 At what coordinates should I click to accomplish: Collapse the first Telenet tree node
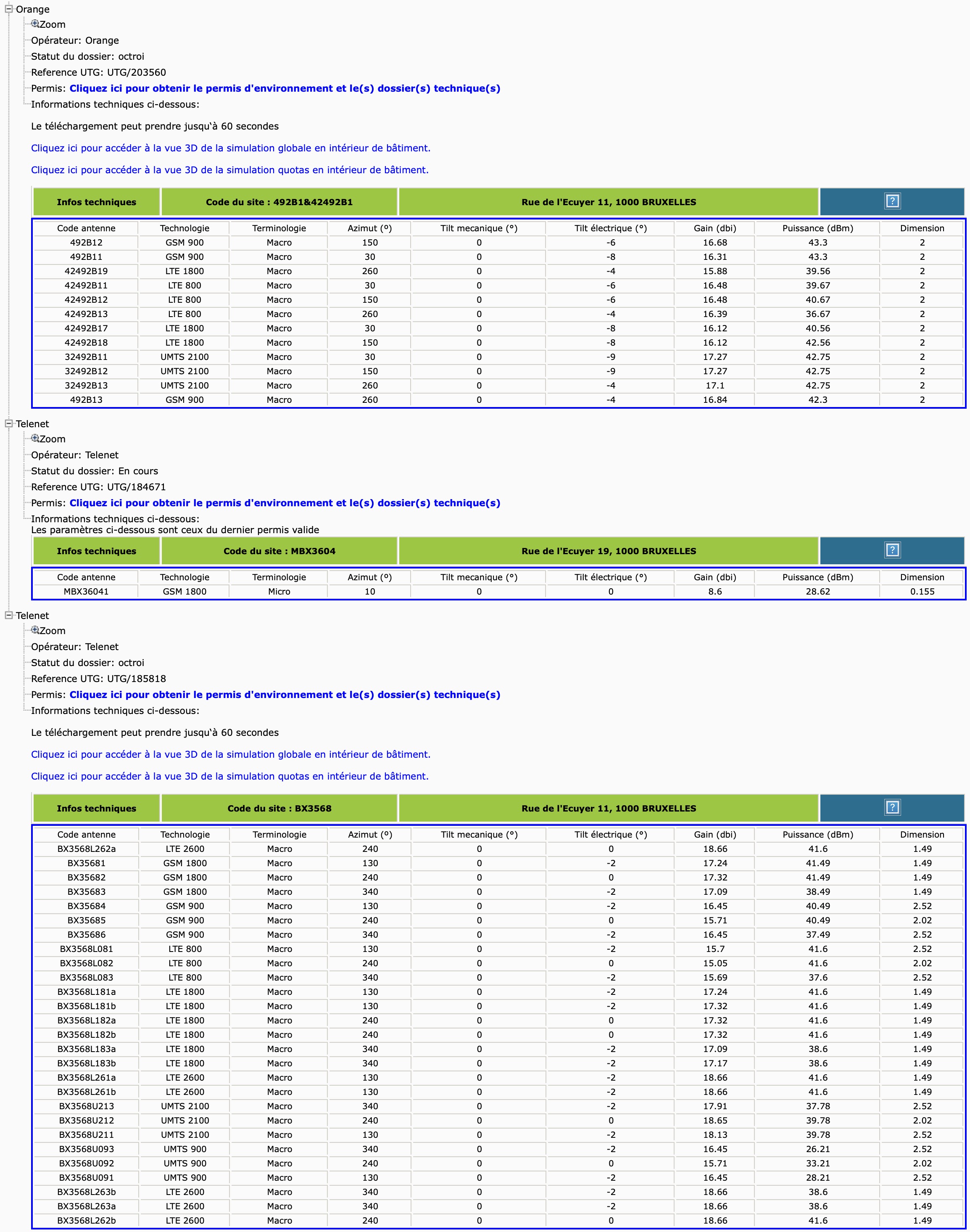pyautogui.click(x=8, y=423)
